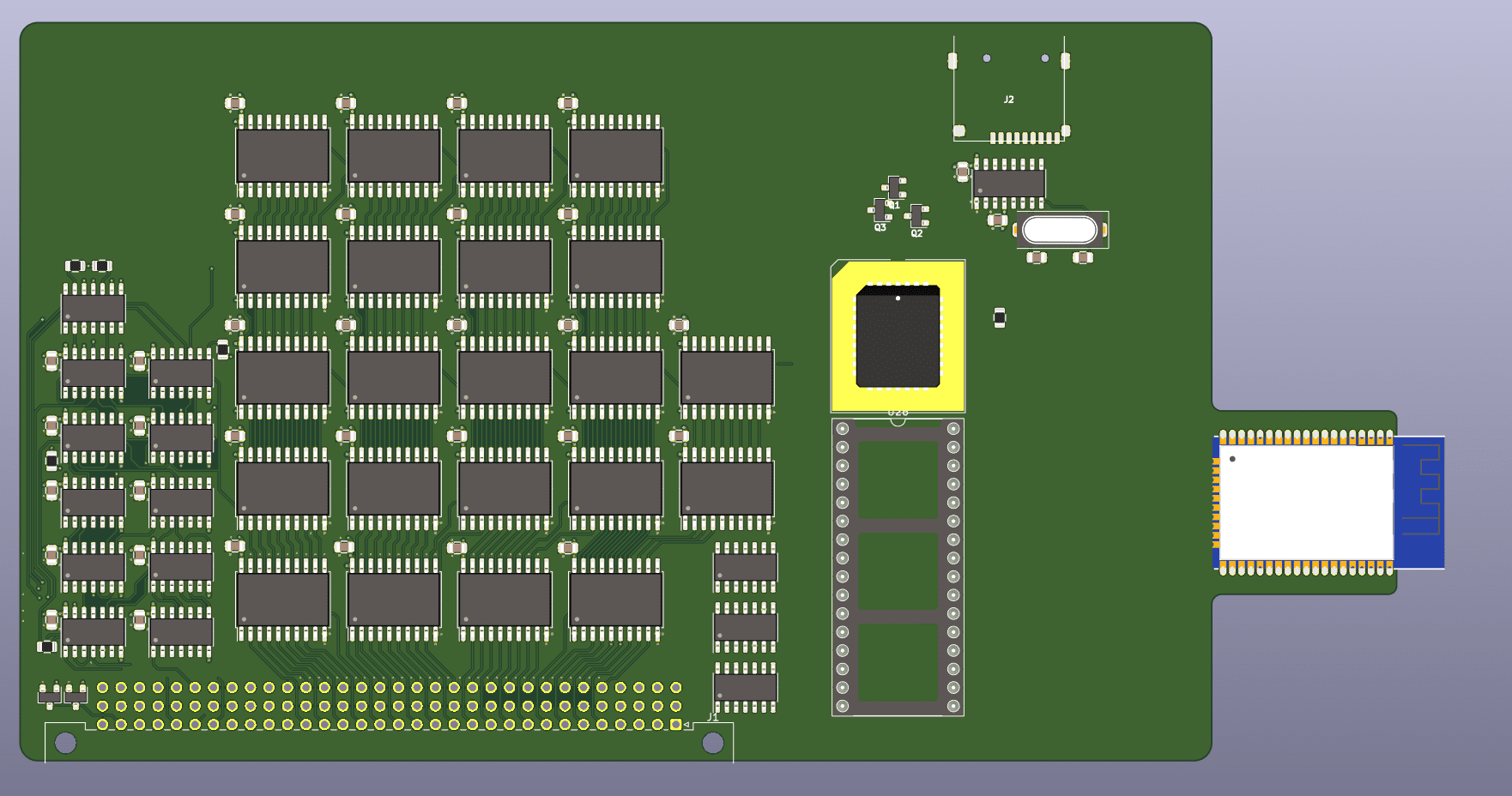This screenshot has width=1512, height=796.
Task: Click the small lone capacitor right of yellow socket
Action: pos(999,318)
